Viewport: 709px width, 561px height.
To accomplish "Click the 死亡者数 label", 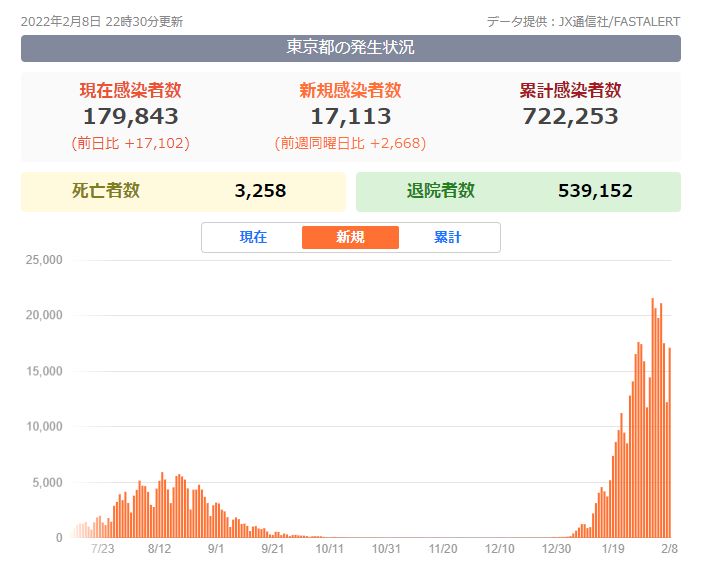I will pyautogui.click(x=106, y=190).
